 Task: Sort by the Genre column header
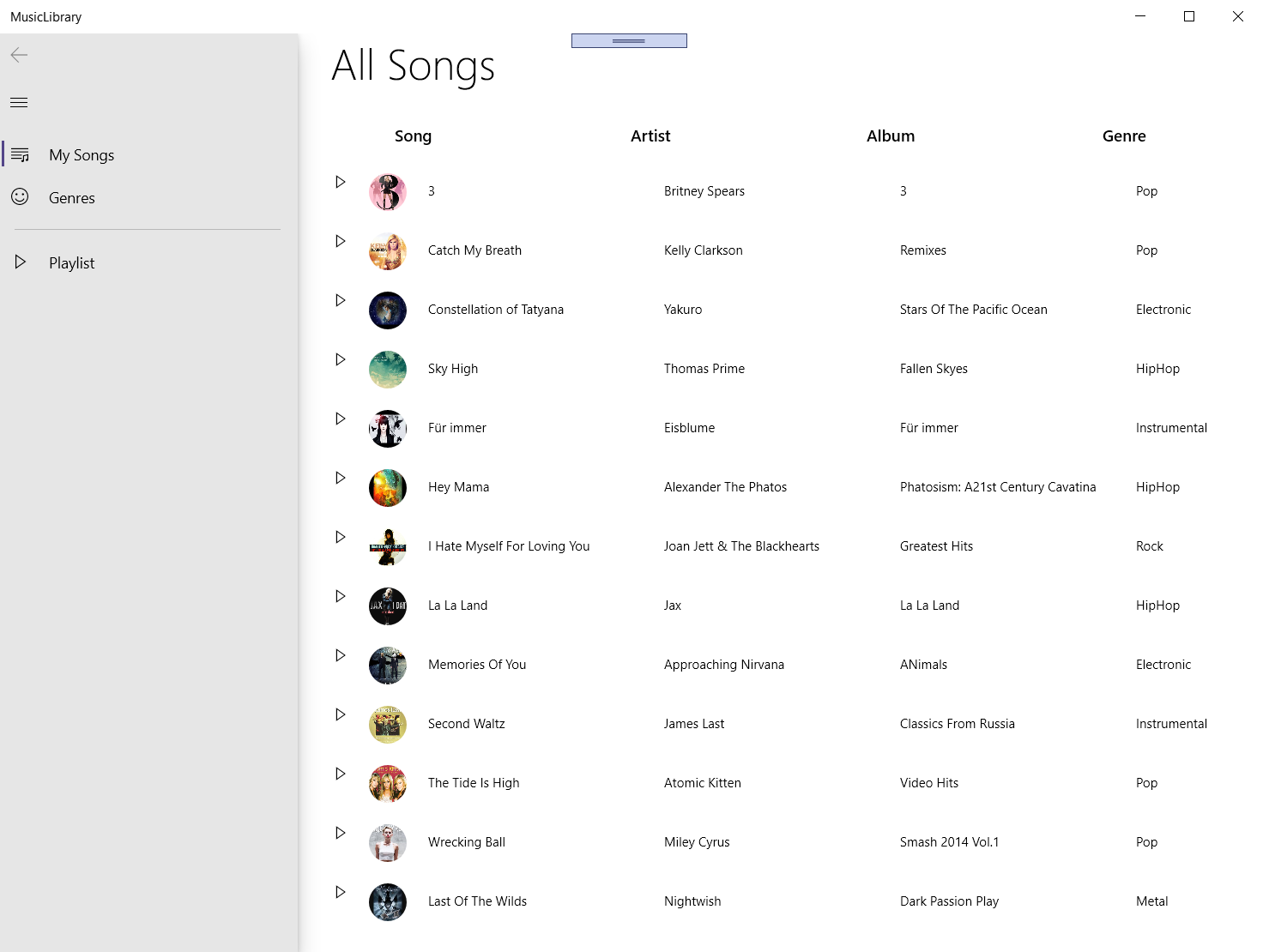click(x=1124, y=136)
